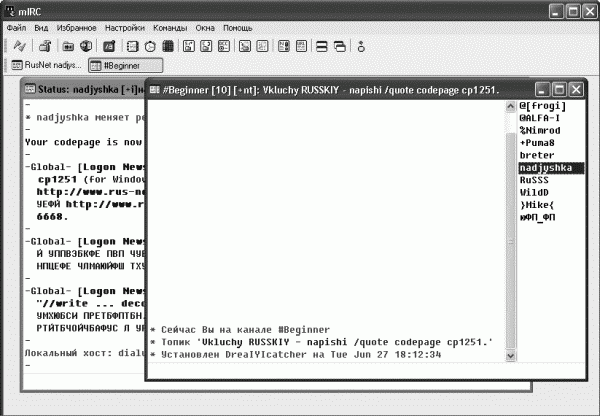This screenshot has height=416, width=600.
Task: Open the Received files toolbar icon
Action: (x=245, y=46)
